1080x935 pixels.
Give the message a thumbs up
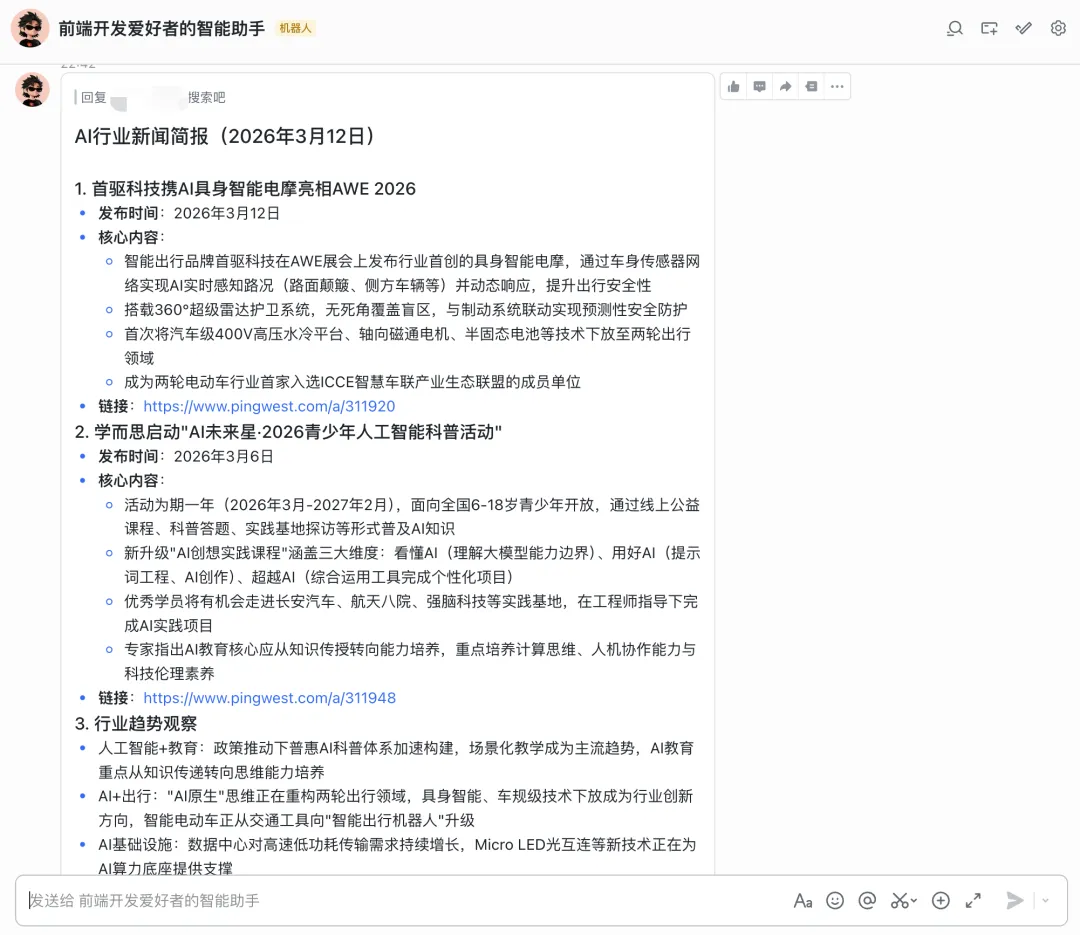tap(734, 87)
